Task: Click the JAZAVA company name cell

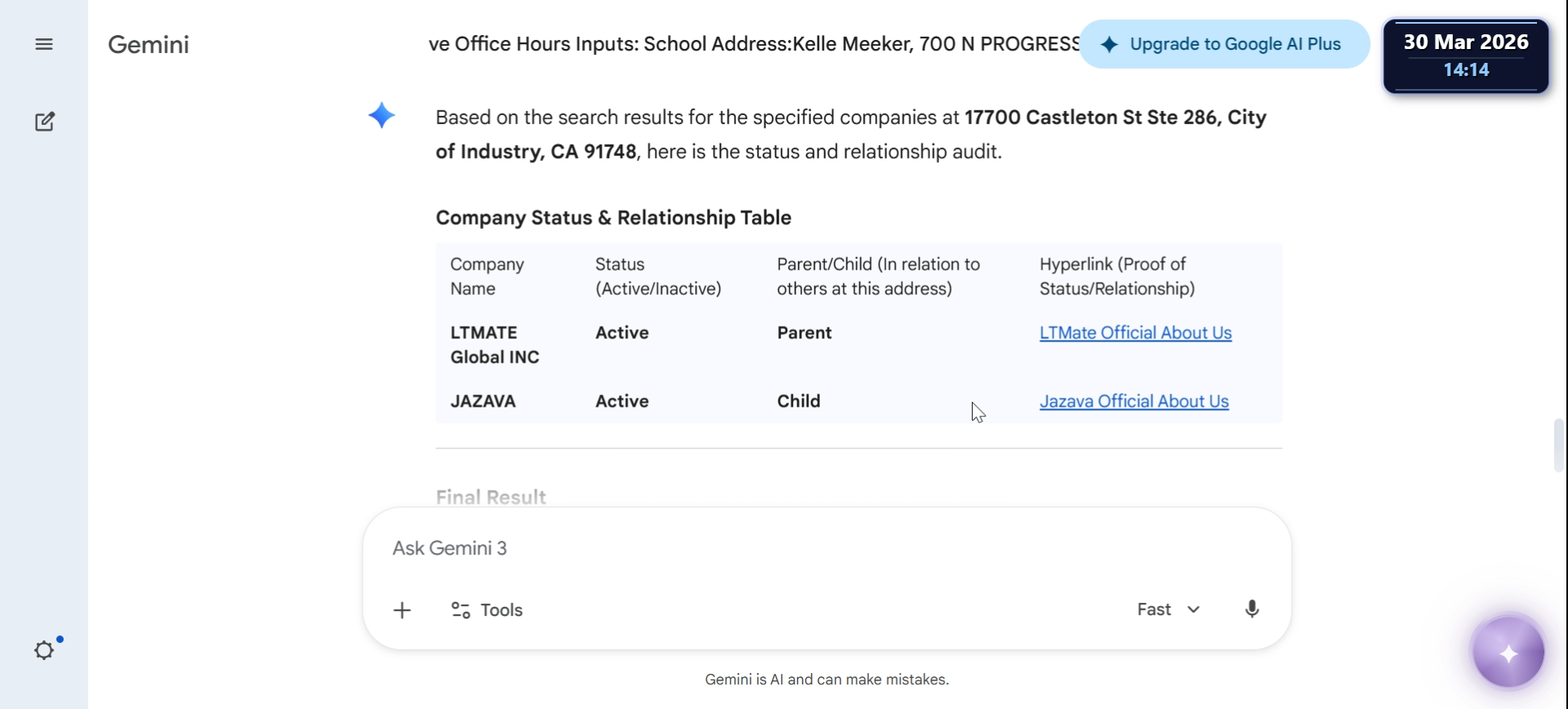Action: click(483, 402)
